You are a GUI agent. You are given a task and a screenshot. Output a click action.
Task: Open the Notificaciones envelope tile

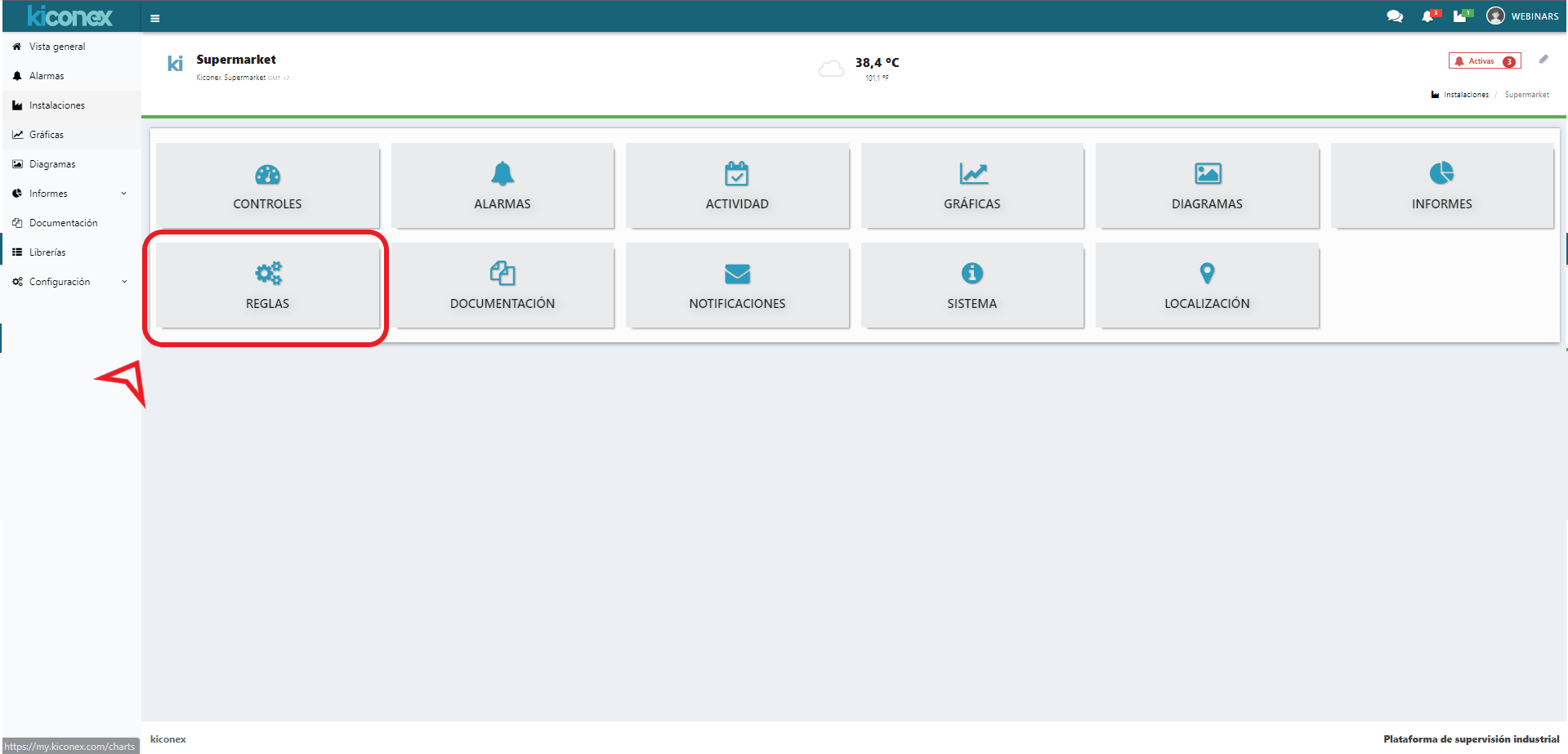(x=737, y=286)
